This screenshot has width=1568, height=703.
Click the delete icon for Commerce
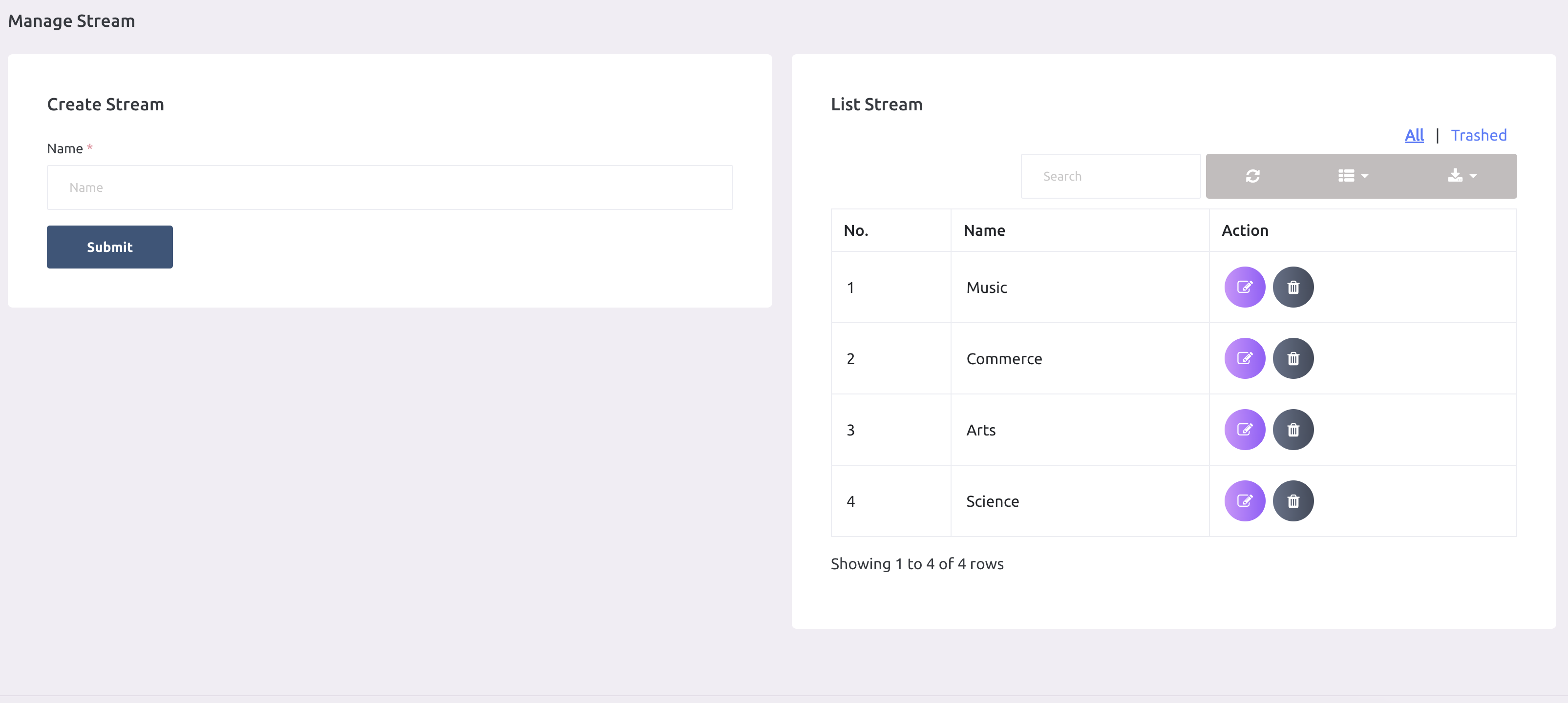point(1292,358)
